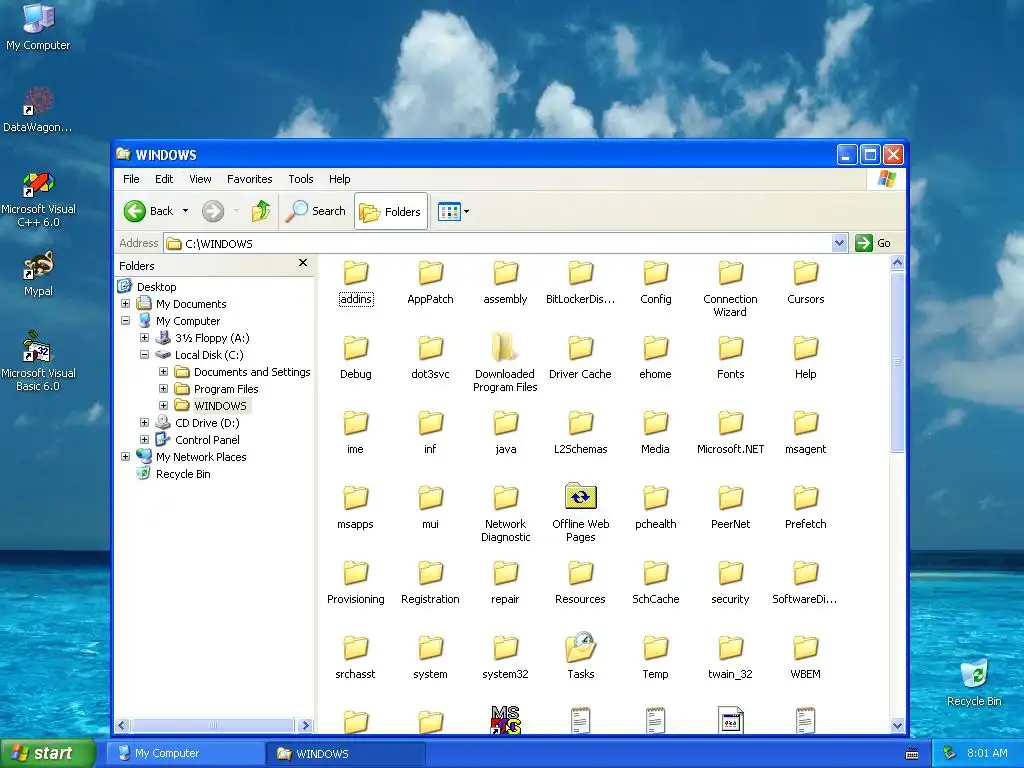Screen dimensions: 1024x768
Task: Collapse Local Disk (C:) node
Action: pyautogui.click(x=144, y=355)
